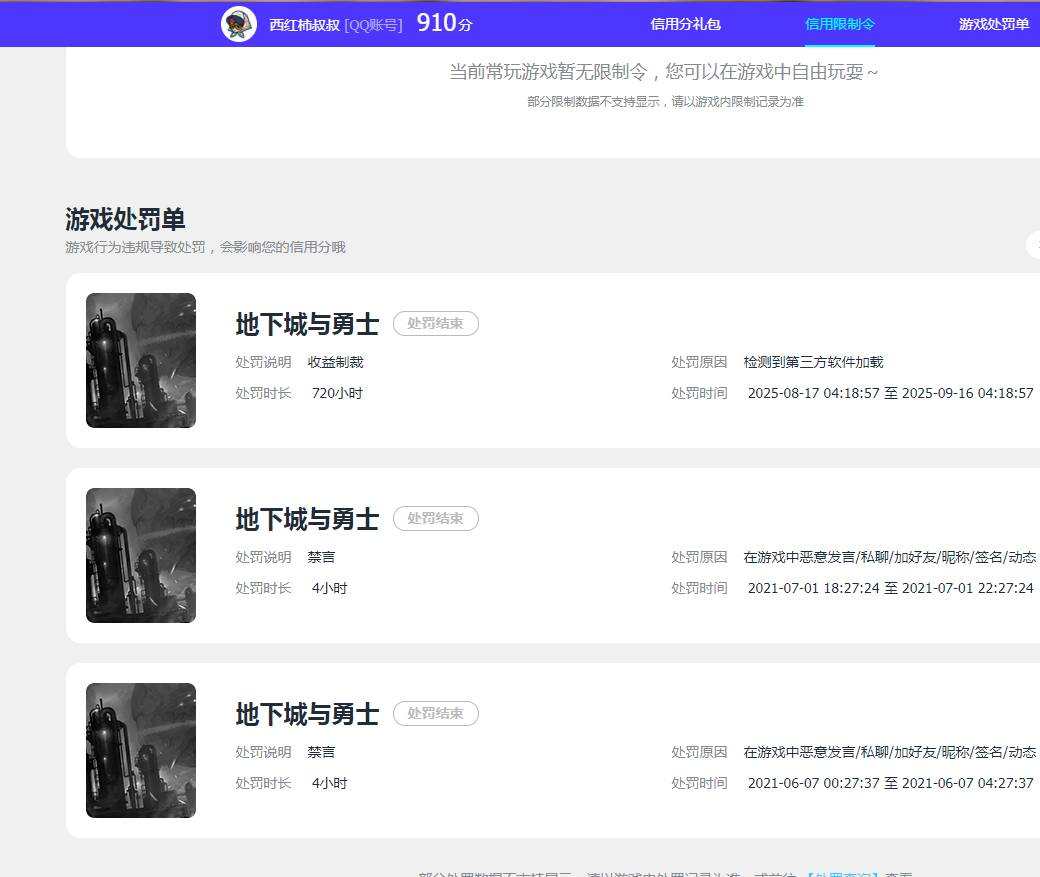Click 地下城与勇士 title of 2021-06-07 card
Viewport: 1040px width, 877px height.
click(307, 714)
